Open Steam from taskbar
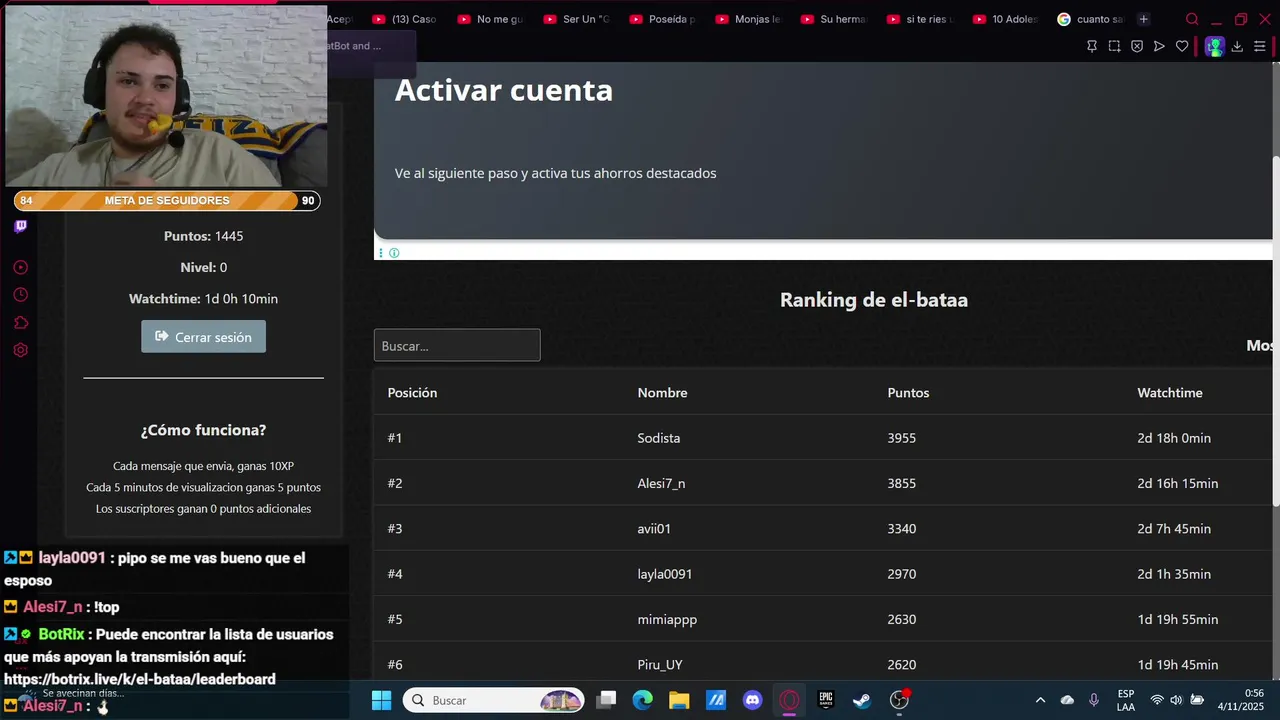 point(862,700)
